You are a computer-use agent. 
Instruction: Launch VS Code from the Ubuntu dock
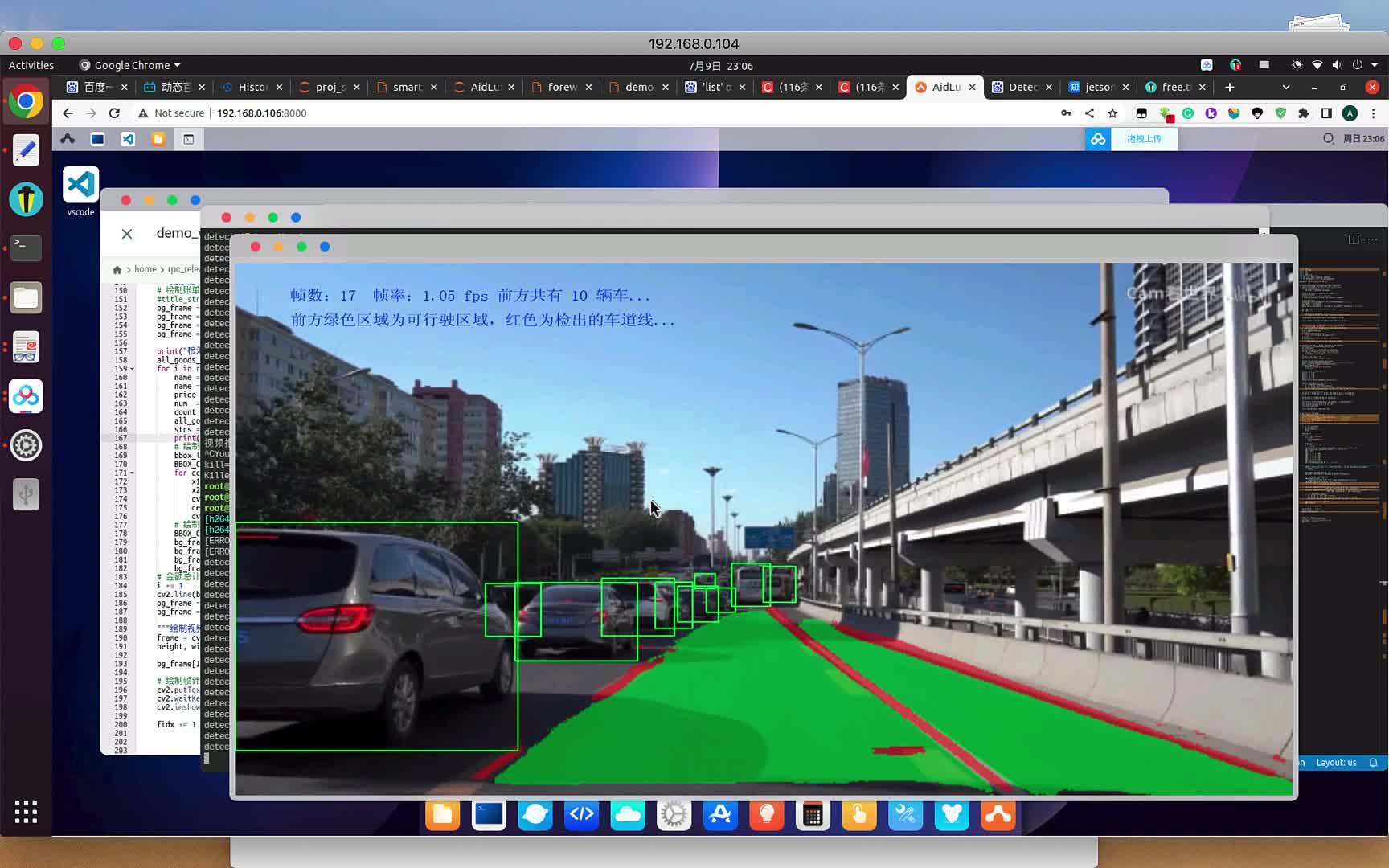tap(80, 184)
